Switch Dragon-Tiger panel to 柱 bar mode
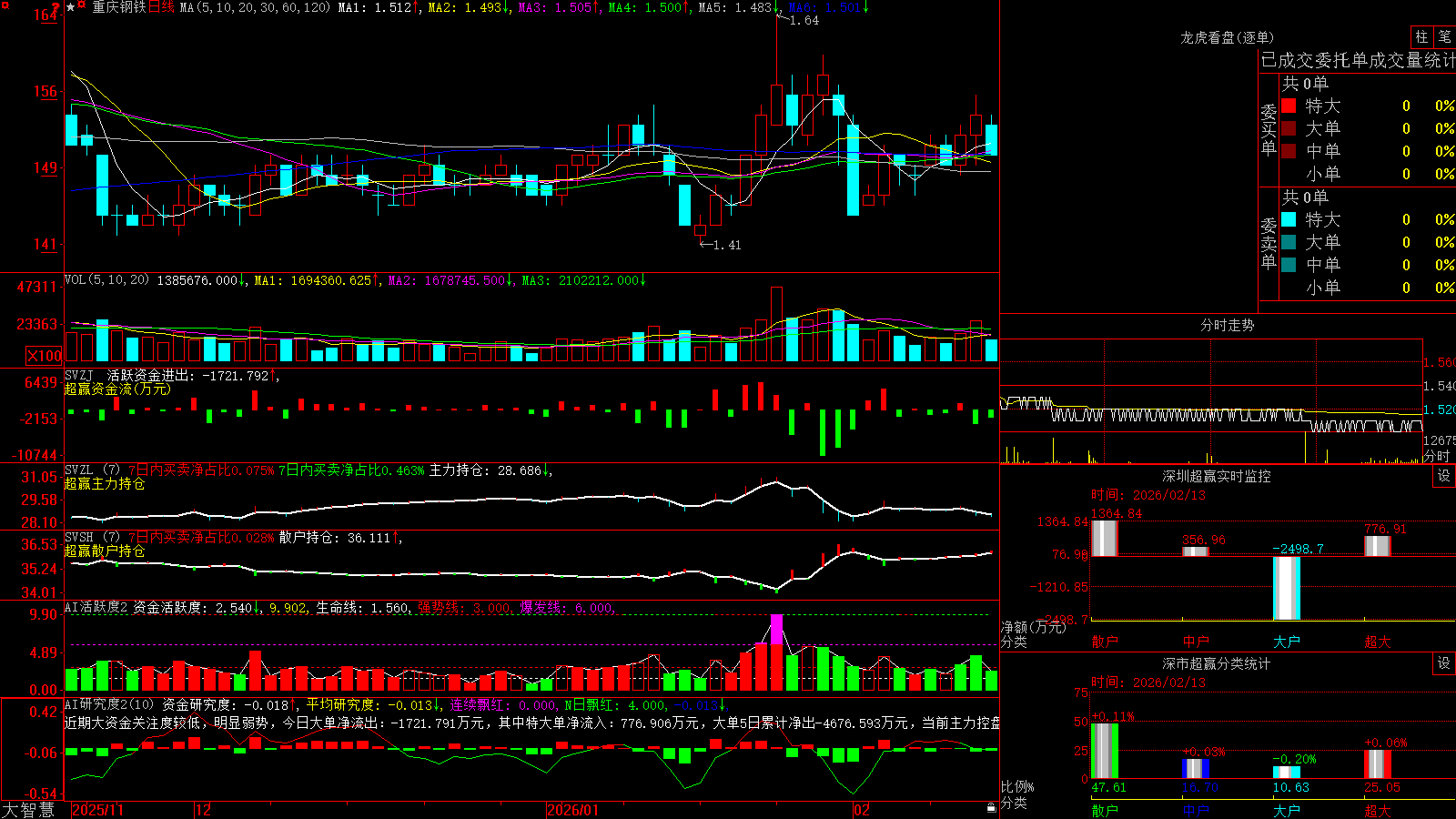 (x=1421, y=36)
